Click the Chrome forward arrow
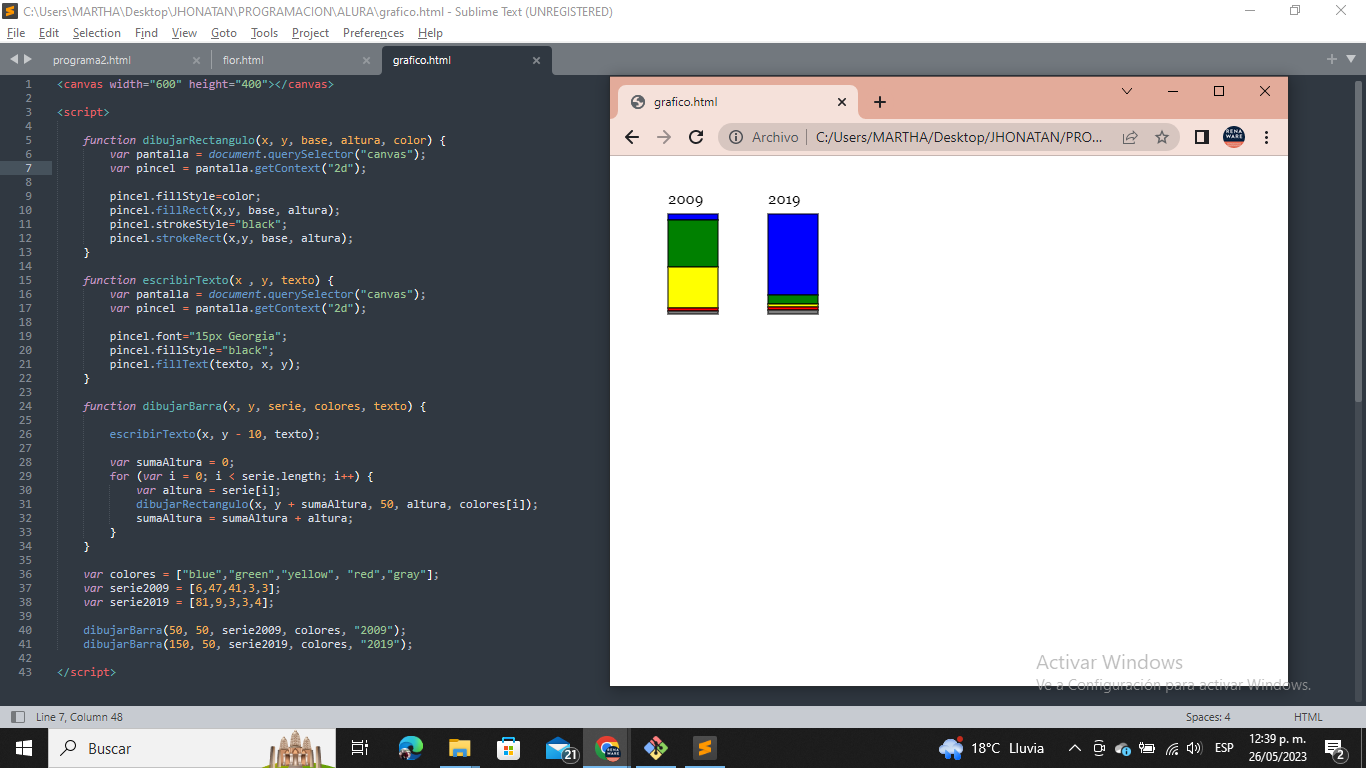The height and width of the screenshot is (768, 1366). click(x=664, y=137)
